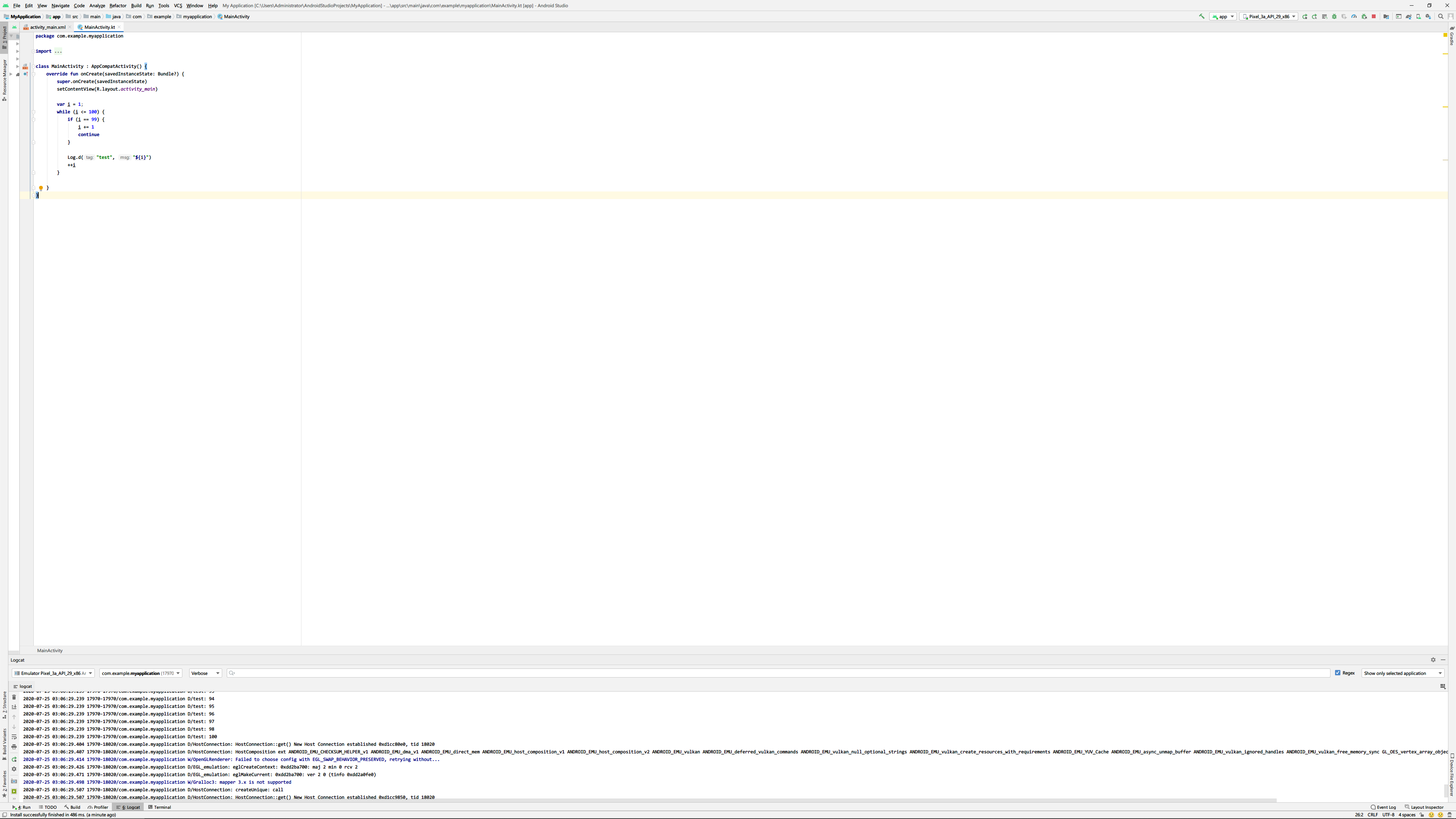Open the Verbose log level dropdown
Image resolution: width=1456 pixels, height=819 pixels.
(x=205, y=673)
